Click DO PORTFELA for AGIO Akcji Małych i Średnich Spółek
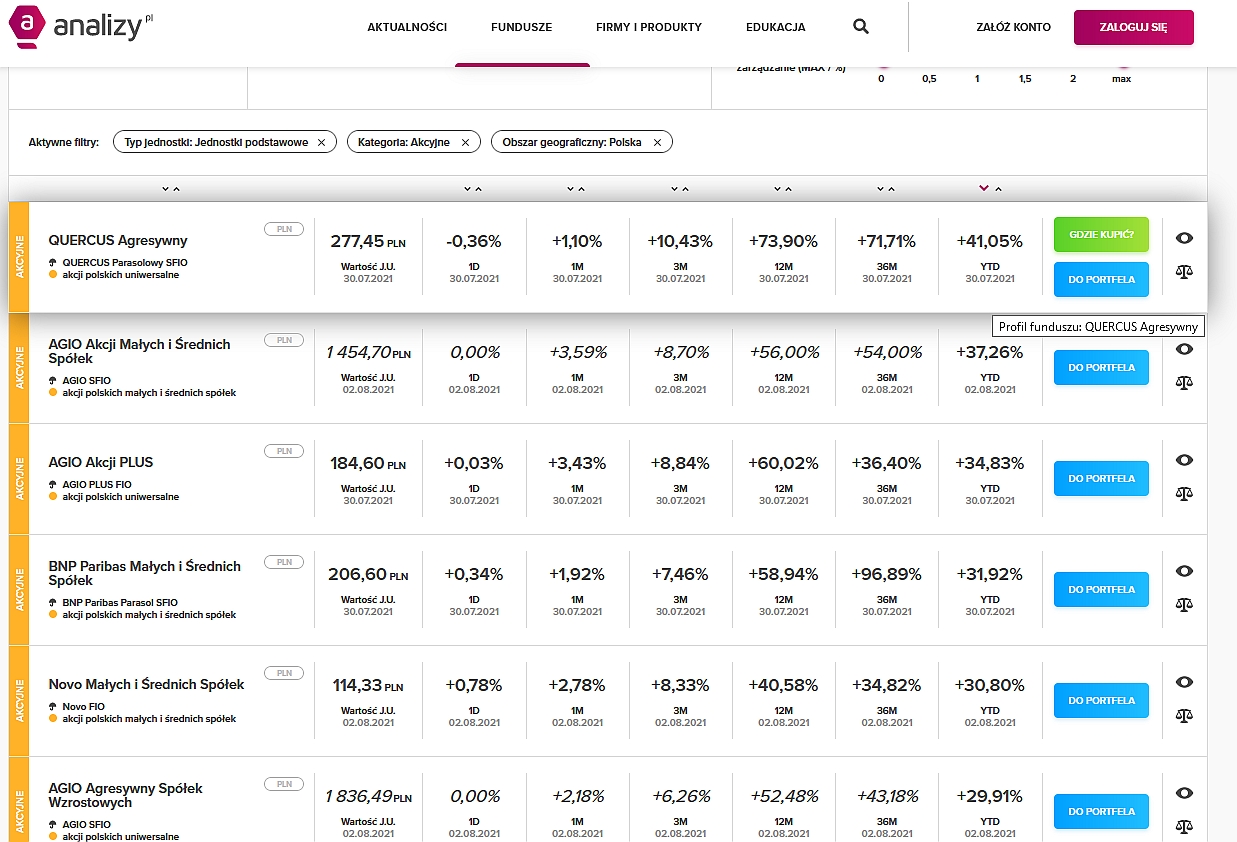 (x=1101, y=367)
